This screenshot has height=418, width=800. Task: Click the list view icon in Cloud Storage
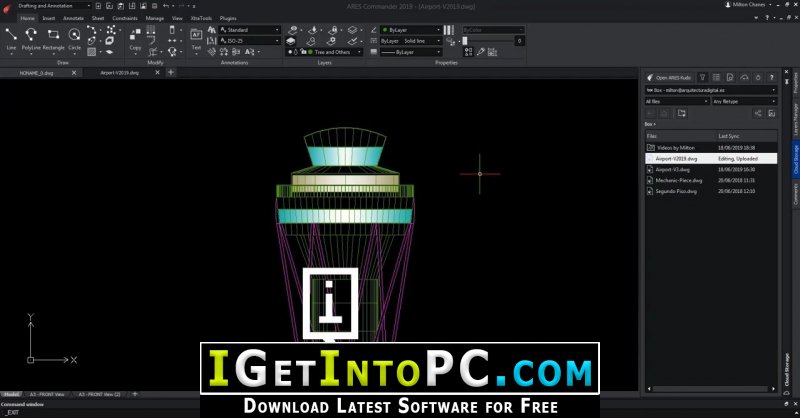716,78
